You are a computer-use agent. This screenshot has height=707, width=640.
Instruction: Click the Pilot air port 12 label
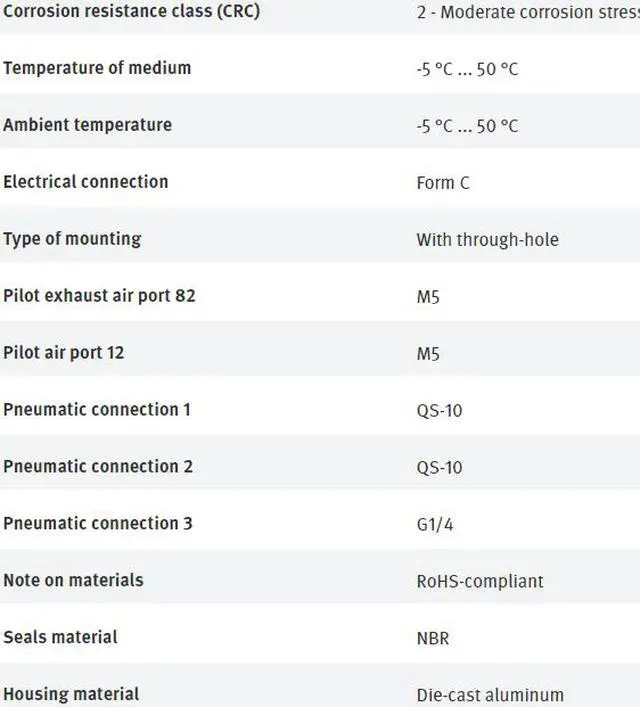(64, 353)
